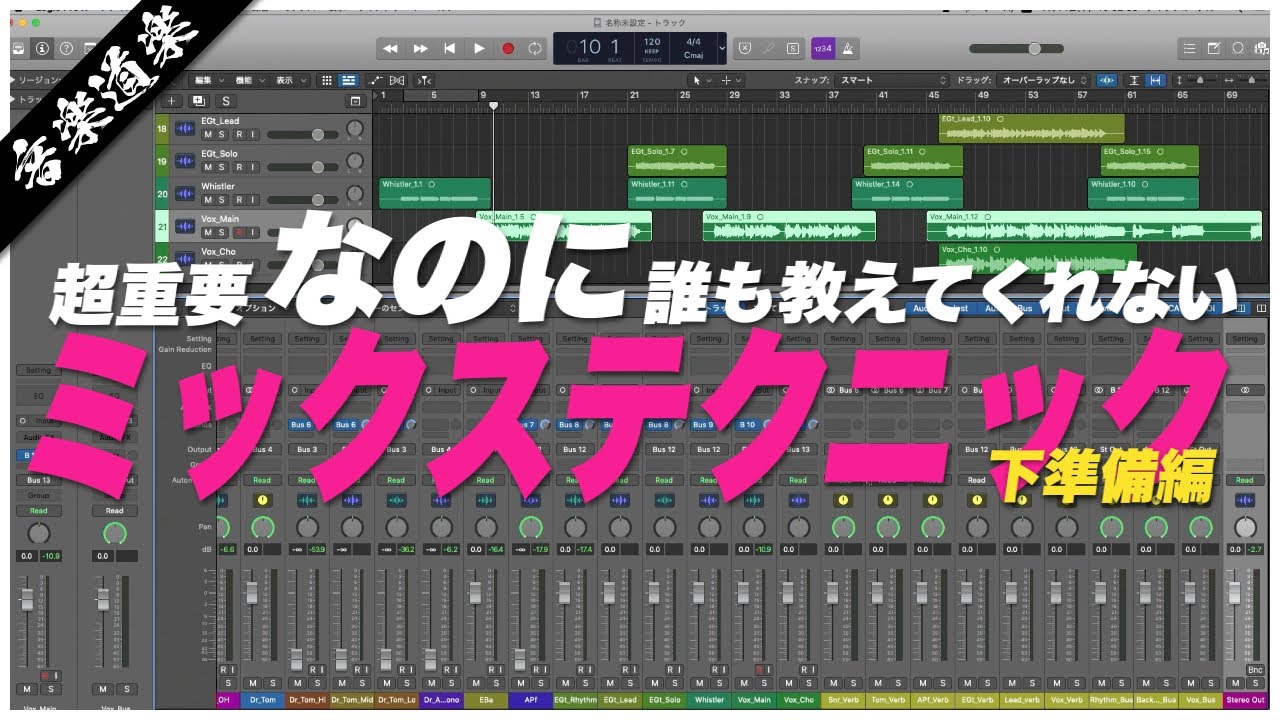Switch to the grid view icon

tap(326, 80)
